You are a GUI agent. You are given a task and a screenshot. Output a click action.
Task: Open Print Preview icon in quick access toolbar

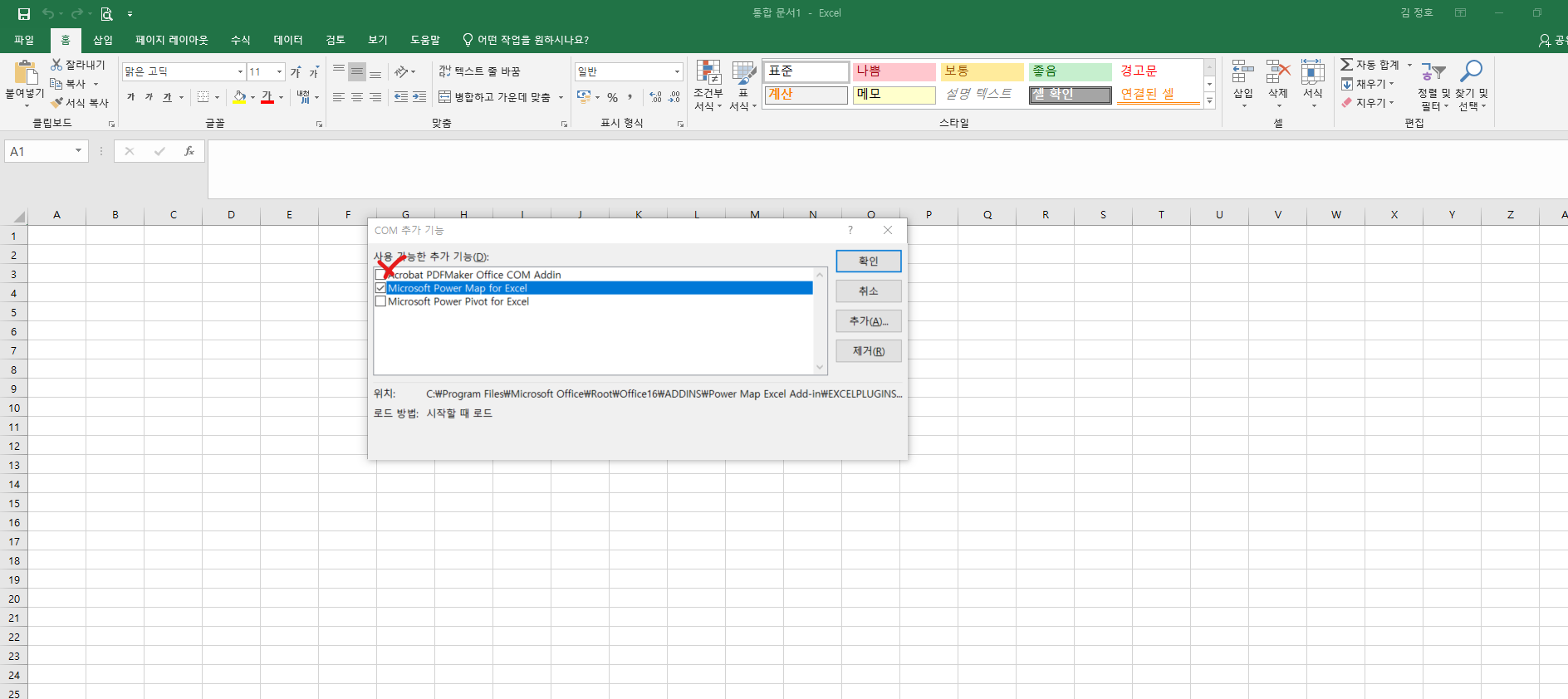coord(106,13)
